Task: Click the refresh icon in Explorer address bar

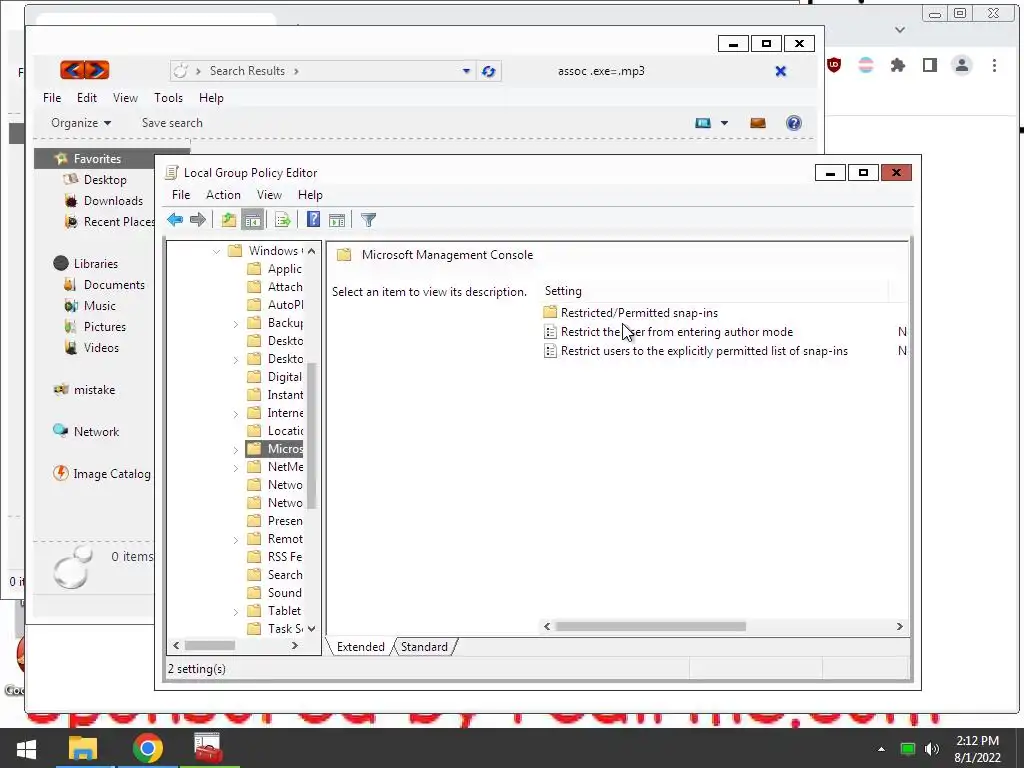Action: coord(488,71)
